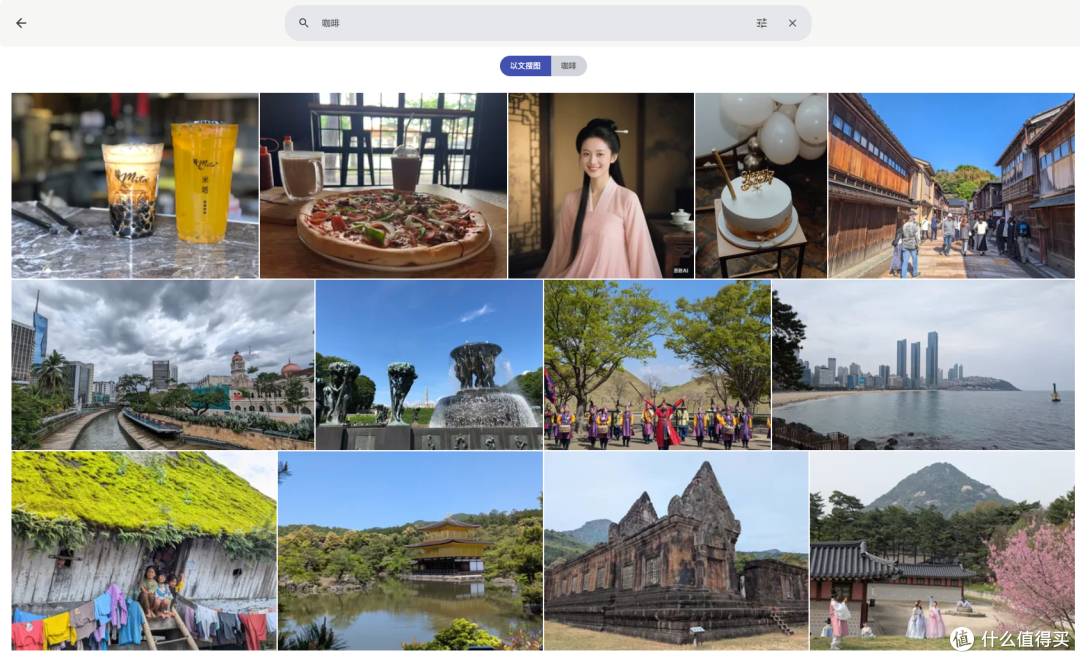This screenshot has width=1080, height=662.
Task: Click the back arrow icon
Action: pyautogui.click(x=21, y=23)
